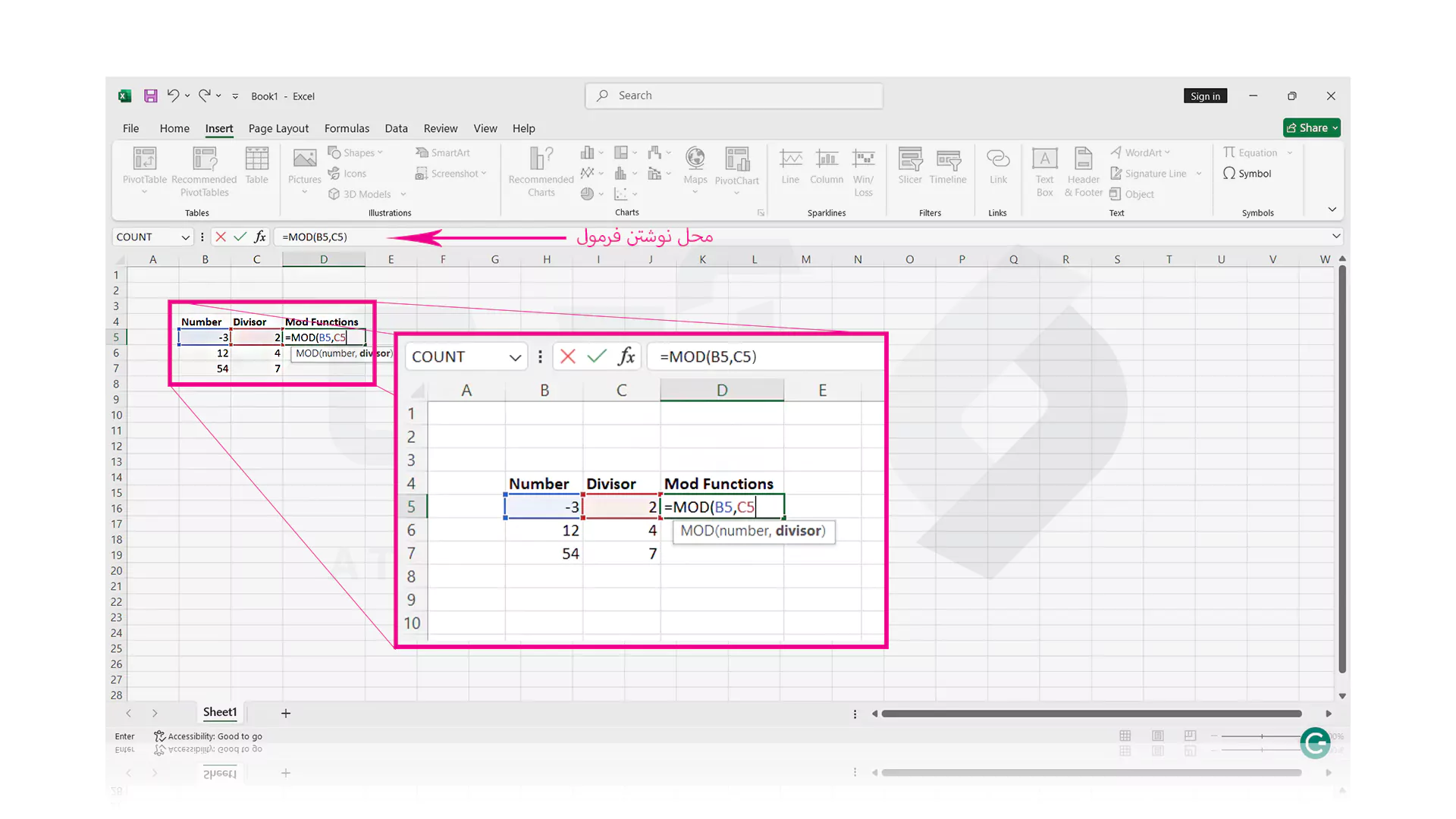Go to the Formulas tab
The height and width of the screenshot is (819, 1456).
coord(347,128)
